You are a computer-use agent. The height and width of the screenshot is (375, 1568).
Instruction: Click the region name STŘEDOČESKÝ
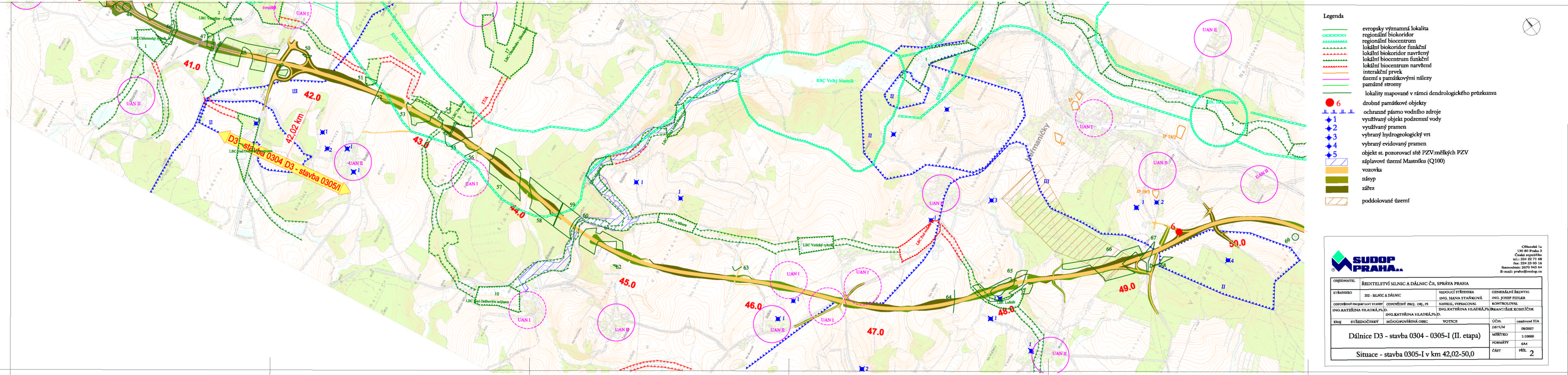(x=1365, y=321)
